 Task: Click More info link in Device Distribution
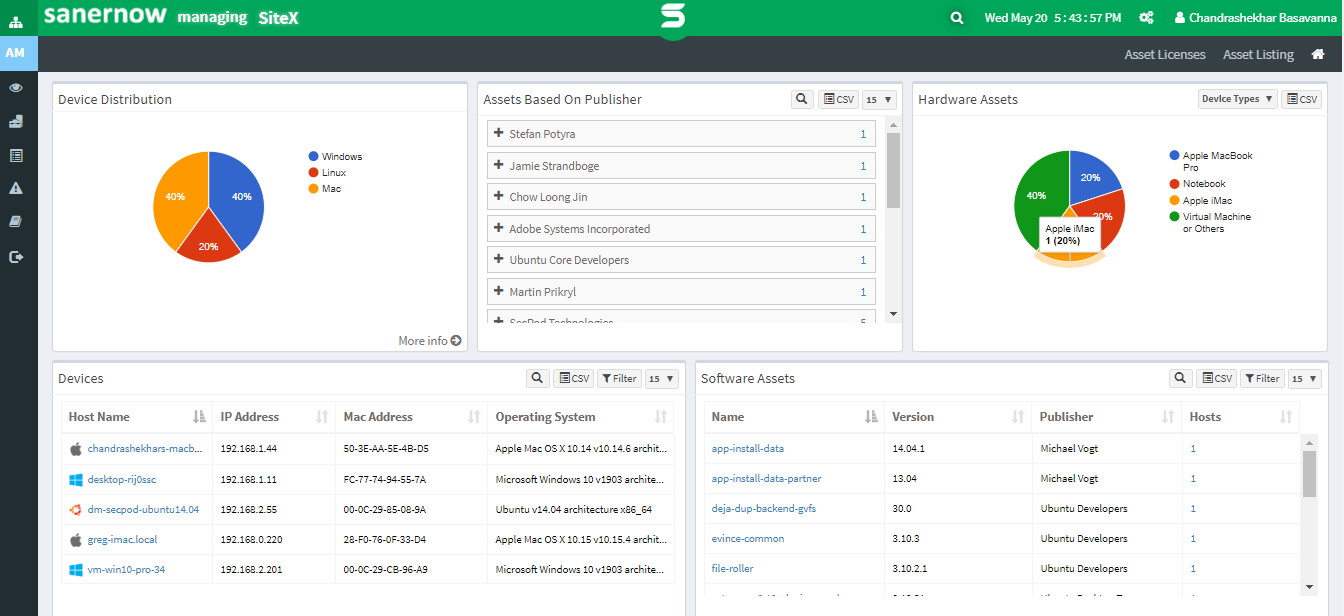click(x=429, y=341)
